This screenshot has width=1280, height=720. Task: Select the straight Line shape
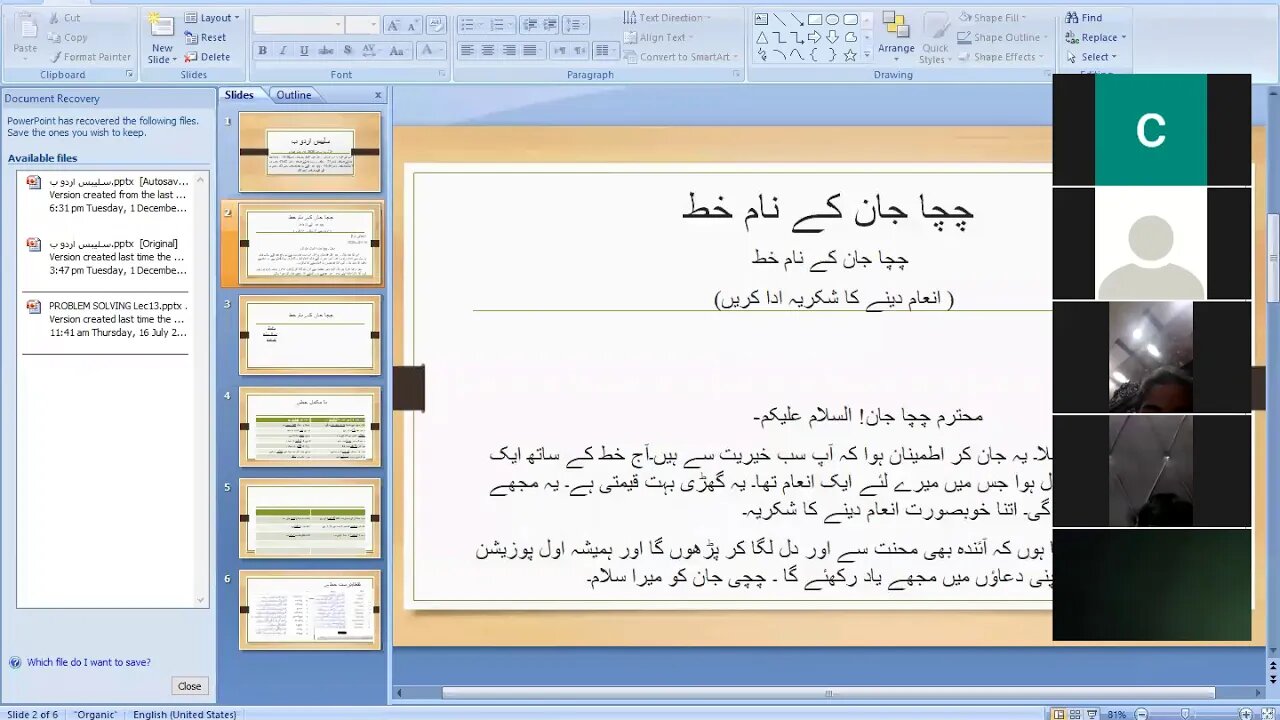coord(779,19)
